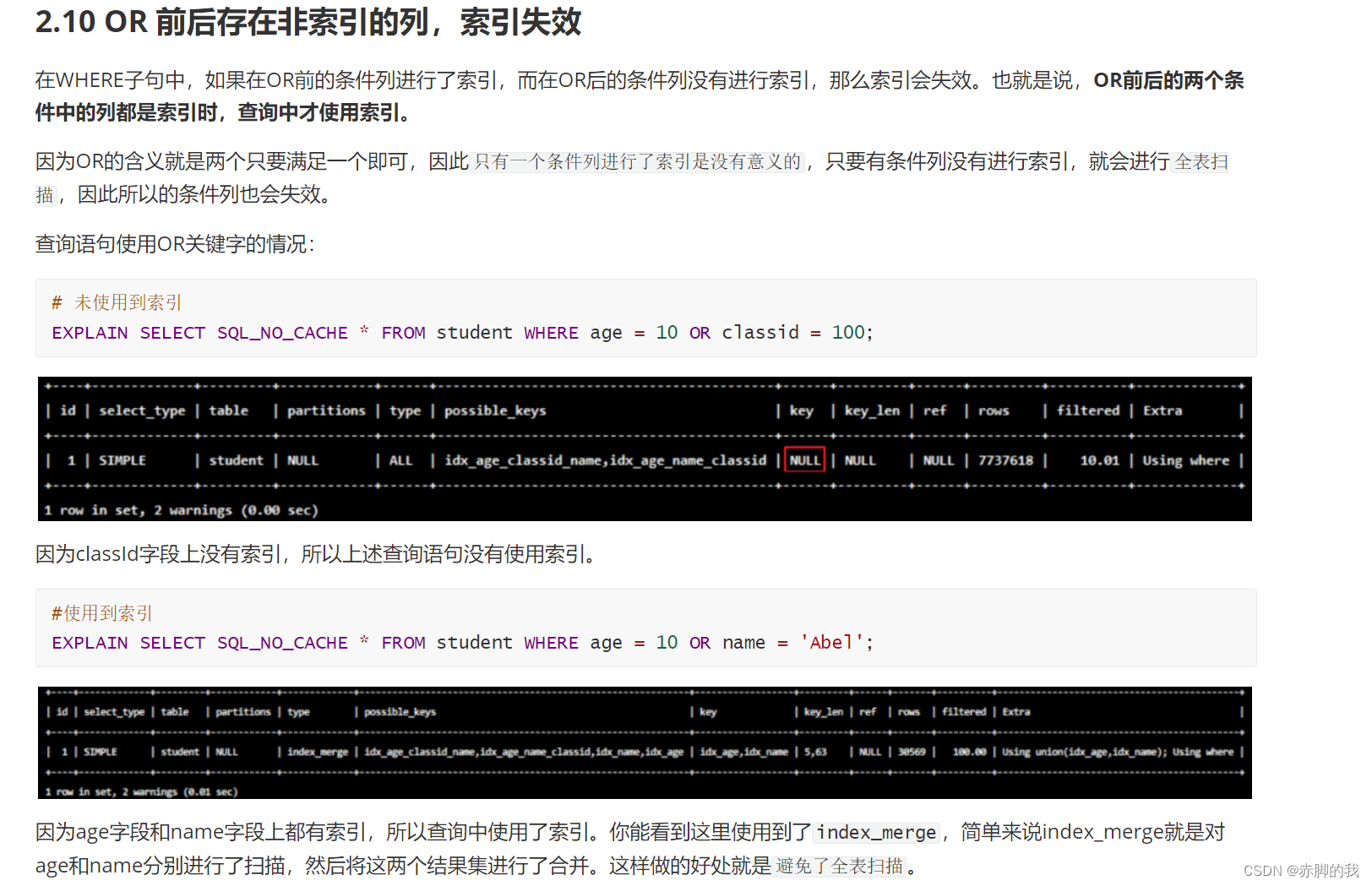
Task: Click the NULL key value in the first result
Action: pos(804,460)
